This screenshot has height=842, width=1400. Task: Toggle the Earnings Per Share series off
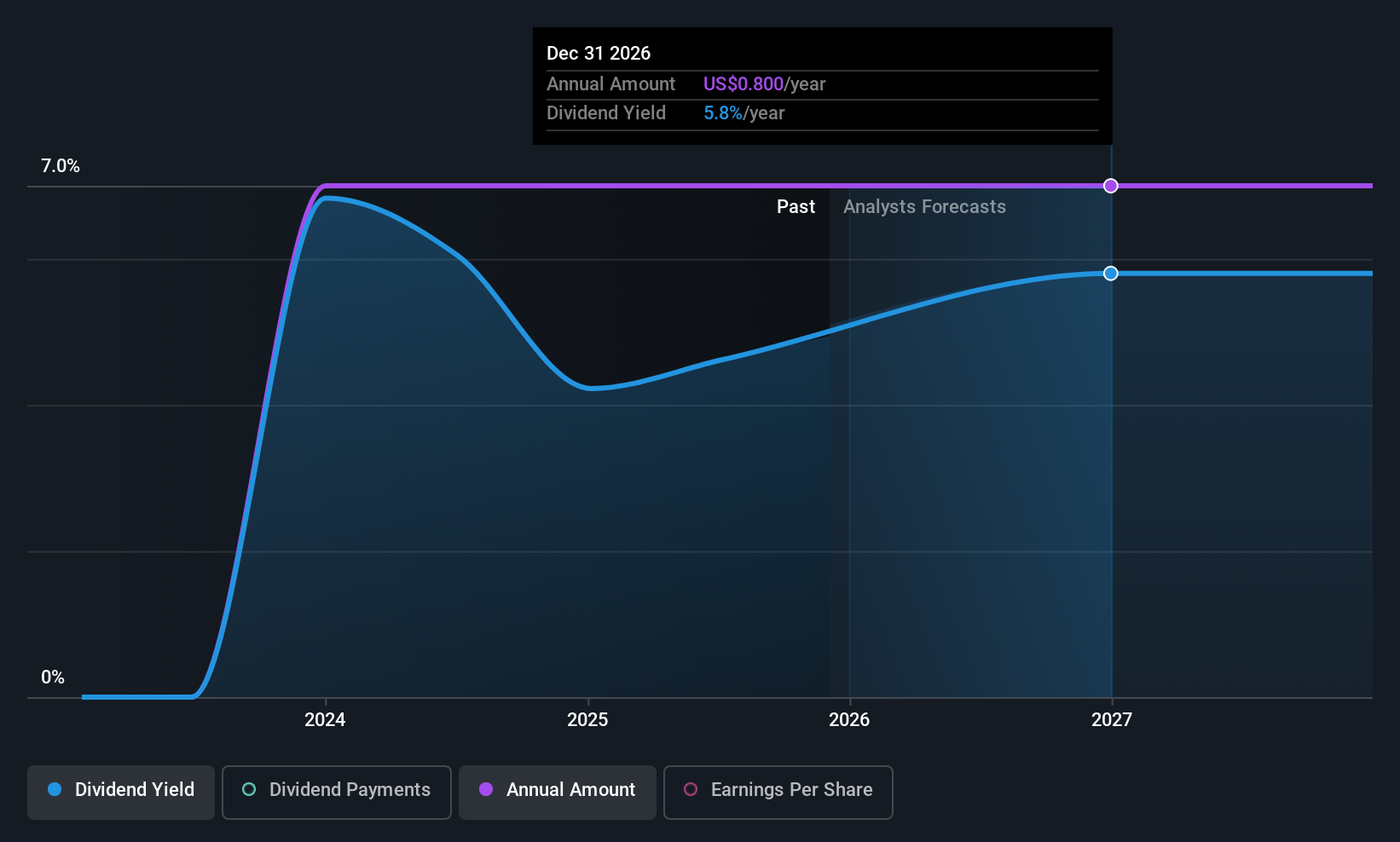click(x=778, y=791)
